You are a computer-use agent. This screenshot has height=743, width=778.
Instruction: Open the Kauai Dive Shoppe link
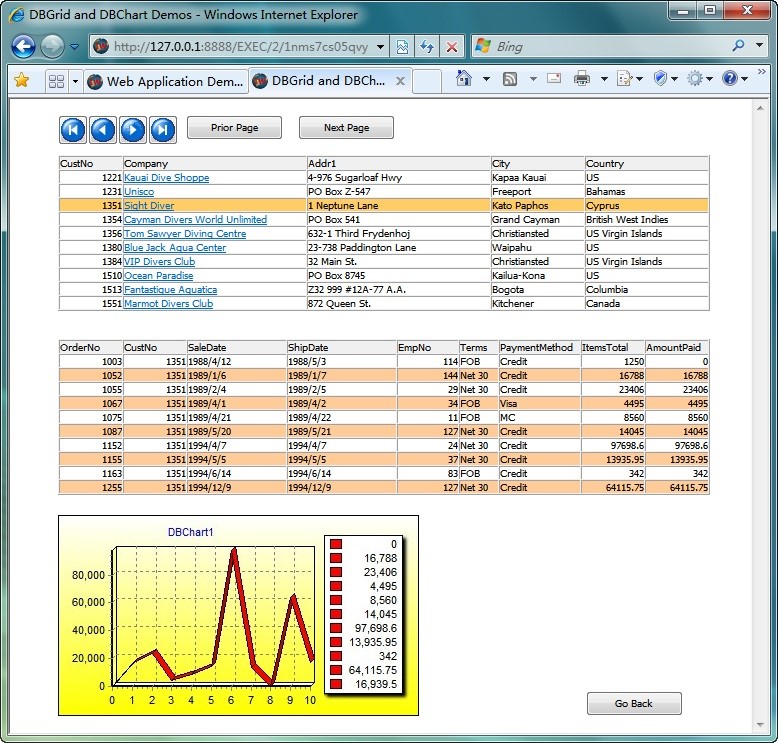166,178
